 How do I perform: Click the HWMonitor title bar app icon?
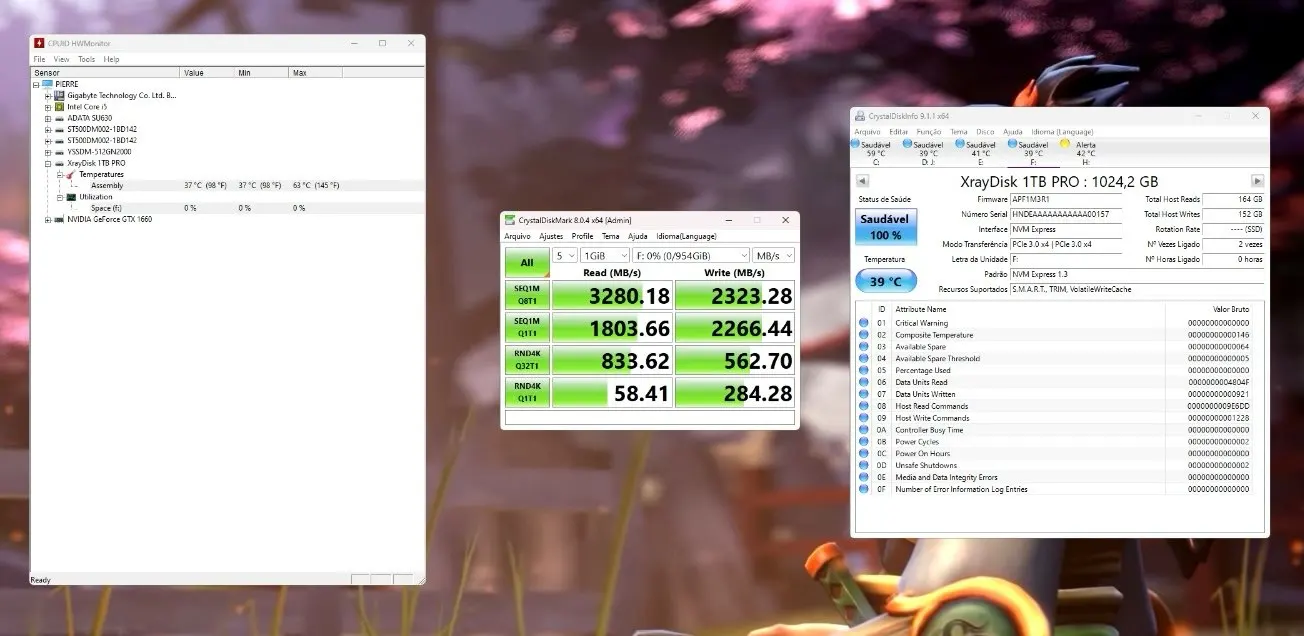(x=39, y=43)
